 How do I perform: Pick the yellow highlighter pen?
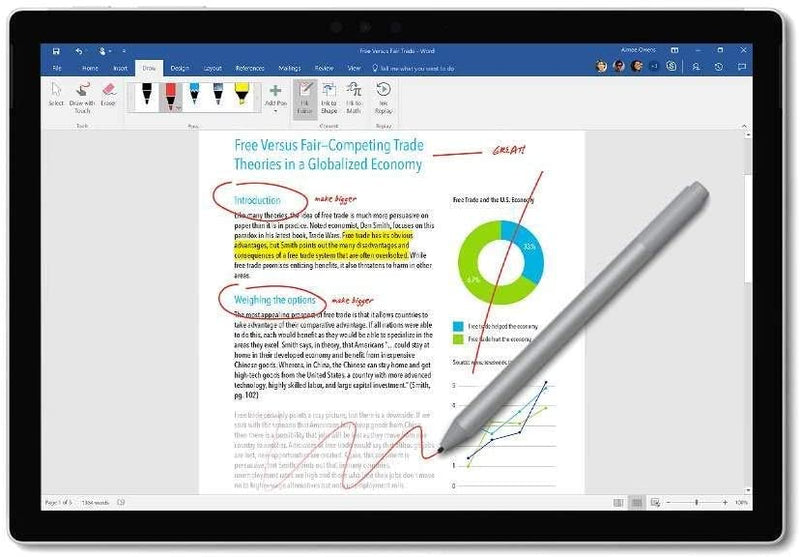coord(242,93)
